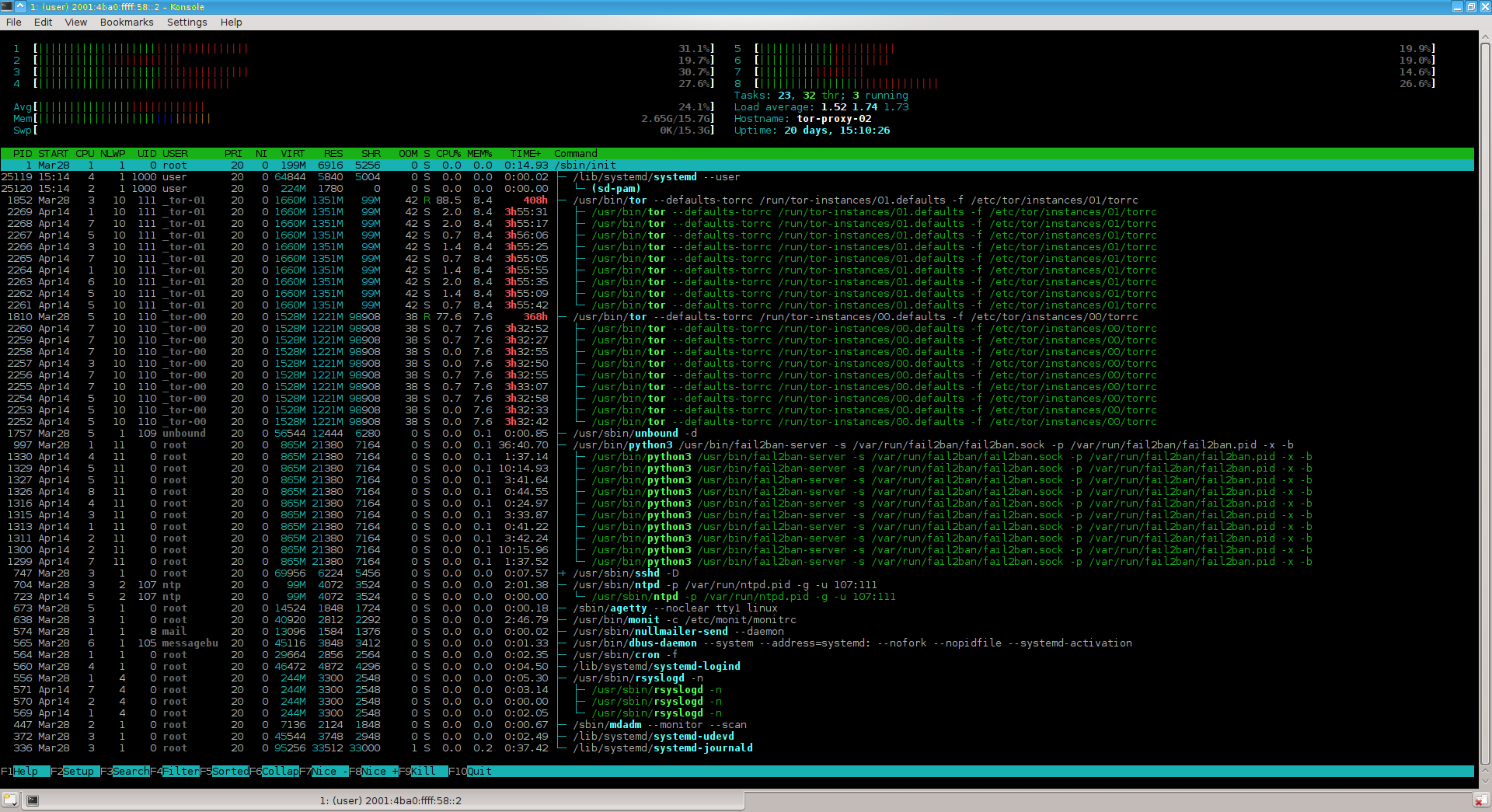Sort by the MEM% column header
The height and width of the screenshot is (812, 1492).
click(479, 153)
